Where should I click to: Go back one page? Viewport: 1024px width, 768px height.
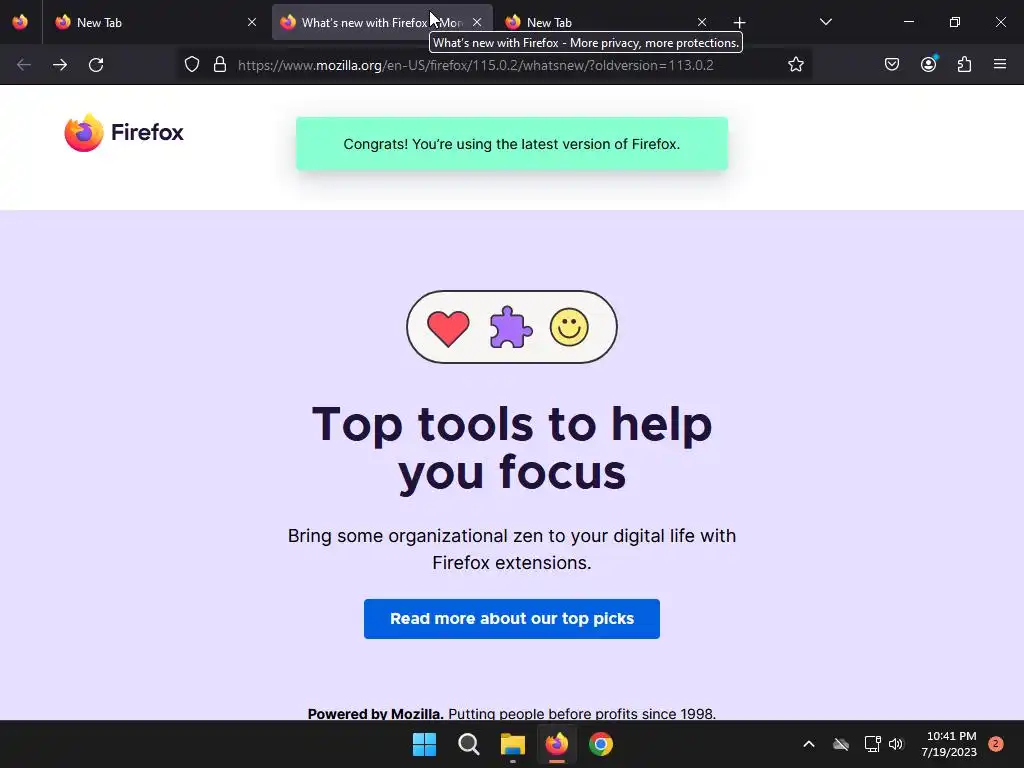24,65
